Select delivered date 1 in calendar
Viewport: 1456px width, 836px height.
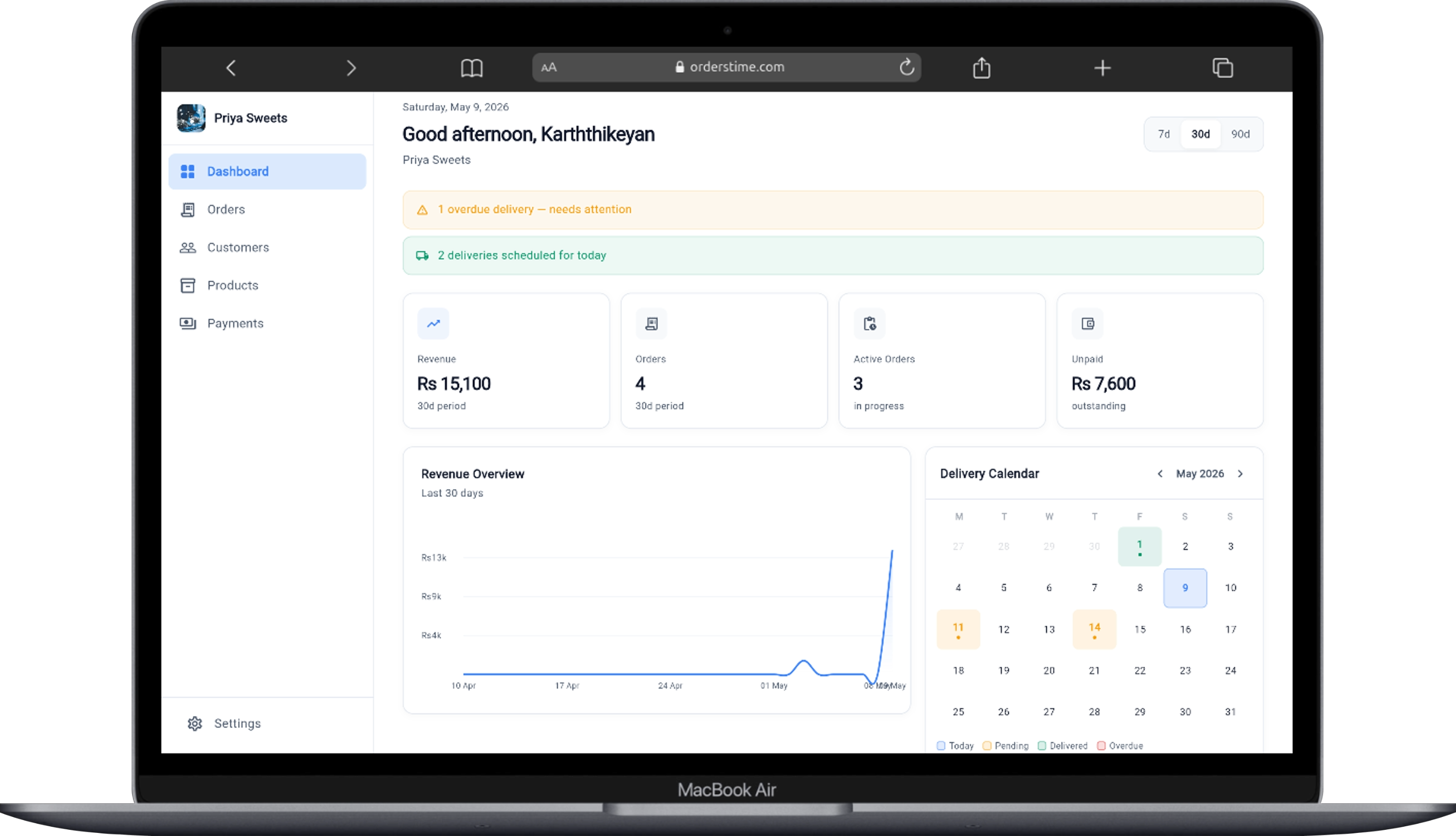[1140, 546]
